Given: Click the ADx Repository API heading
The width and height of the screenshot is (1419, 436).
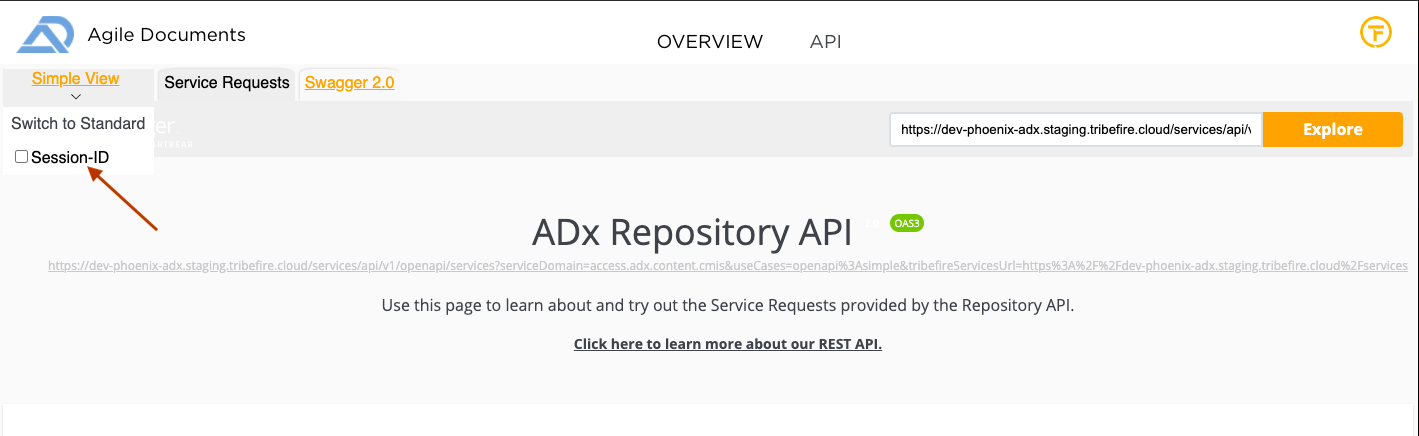Looking at the screenshot, I should pos(691,232).
